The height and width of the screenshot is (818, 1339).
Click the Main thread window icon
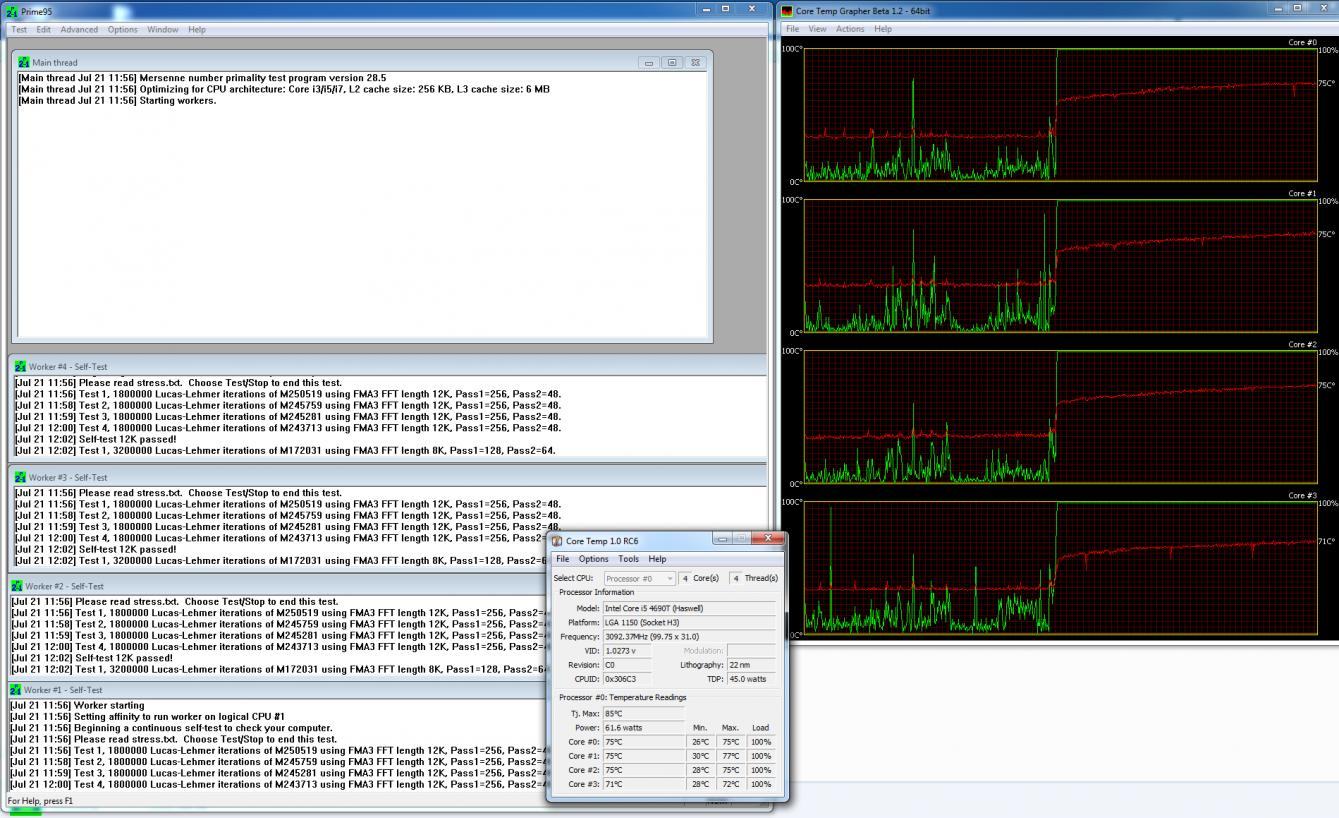tap(24, 62)
